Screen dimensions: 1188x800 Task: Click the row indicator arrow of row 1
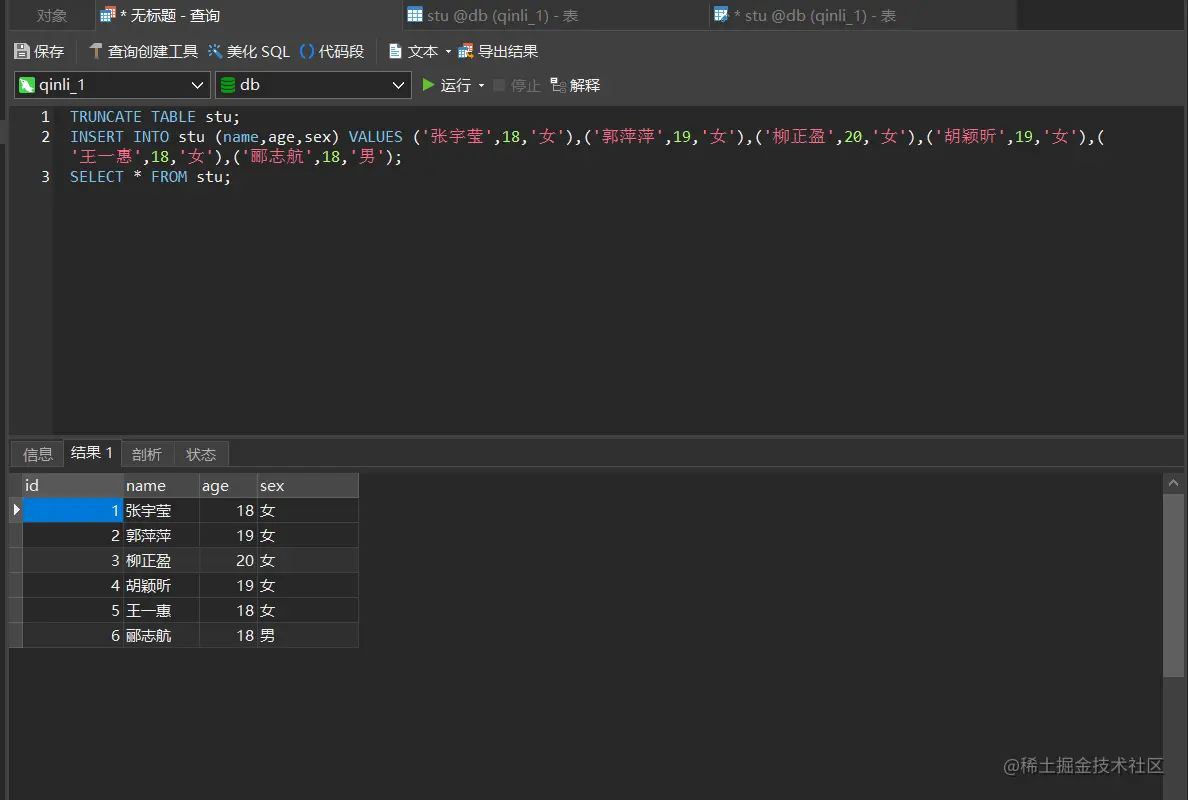click(16, 510)
